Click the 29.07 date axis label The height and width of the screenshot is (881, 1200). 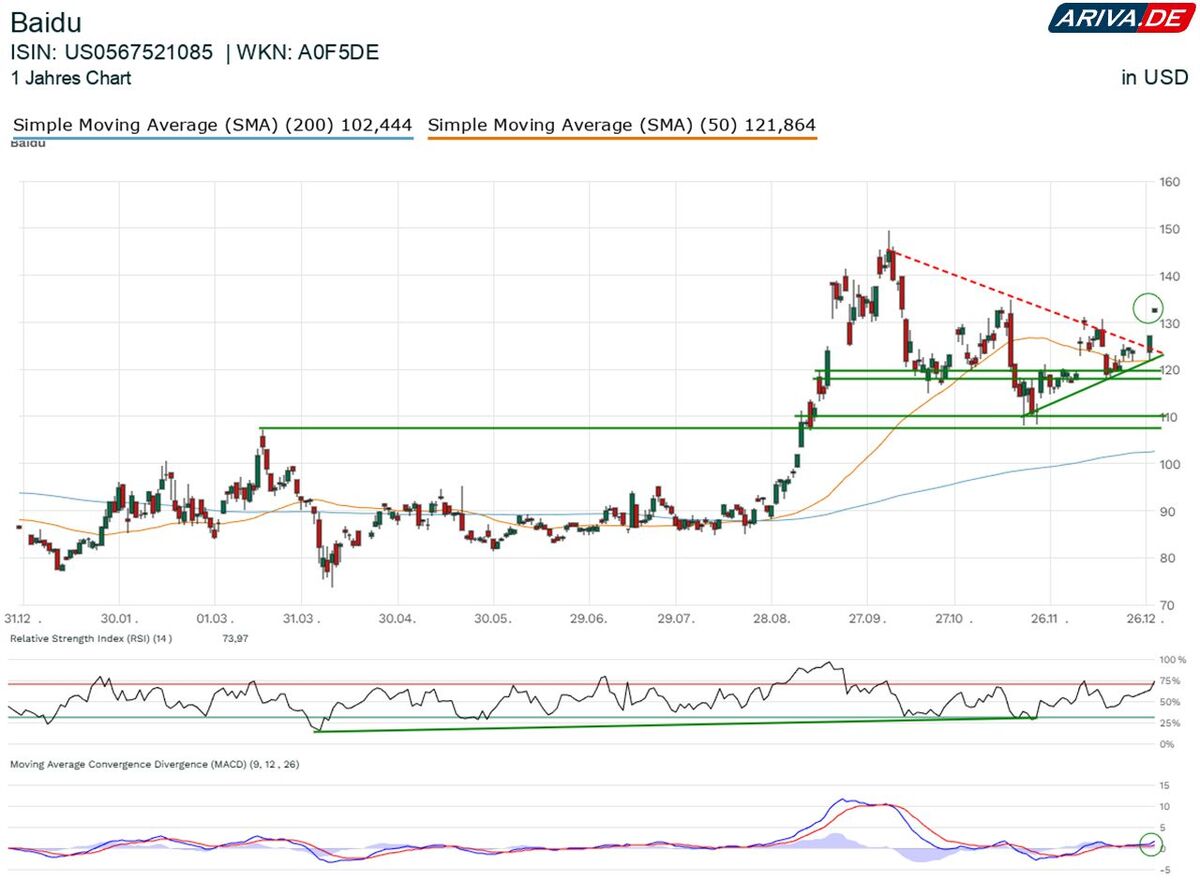pyautogui.click(x=677, y=620)
